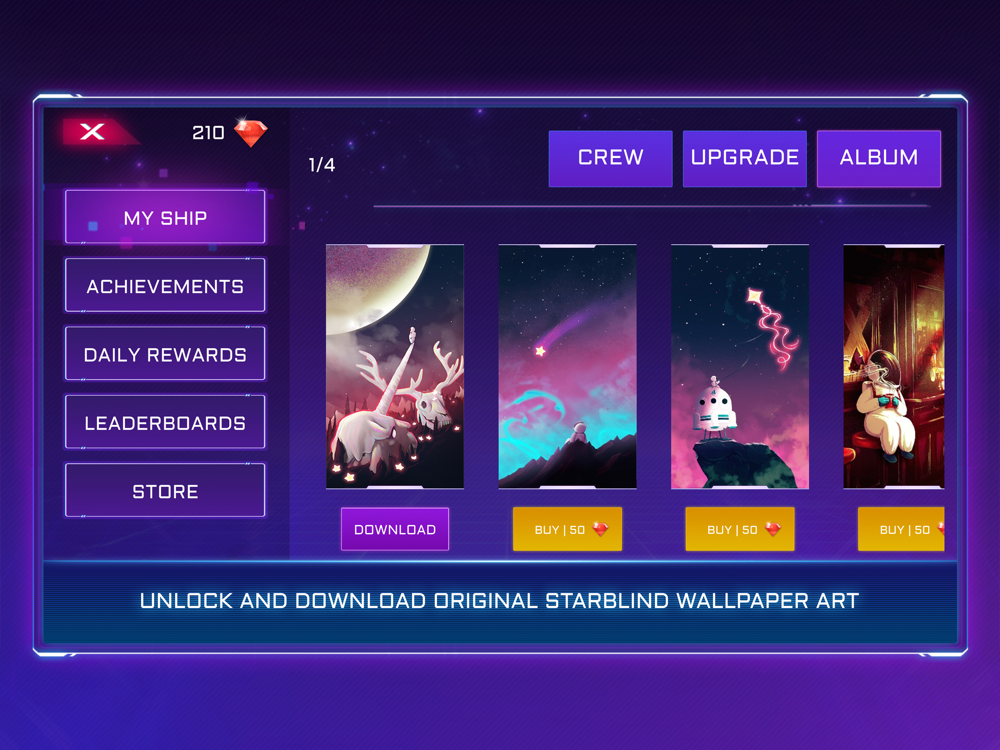The image size is (1000, 750).
Task: Click the 1/4 page indicator
Action: click(x=321, y=165)
